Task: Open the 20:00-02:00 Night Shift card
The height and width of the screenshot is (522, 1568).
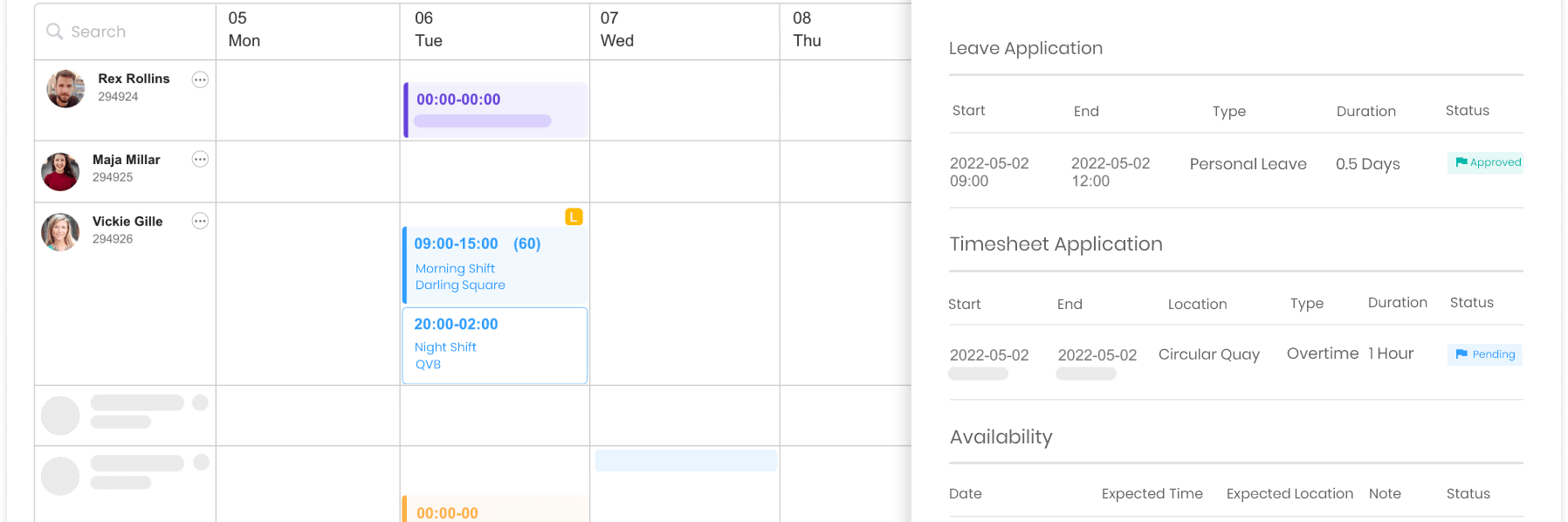Action: pos(495,345)
